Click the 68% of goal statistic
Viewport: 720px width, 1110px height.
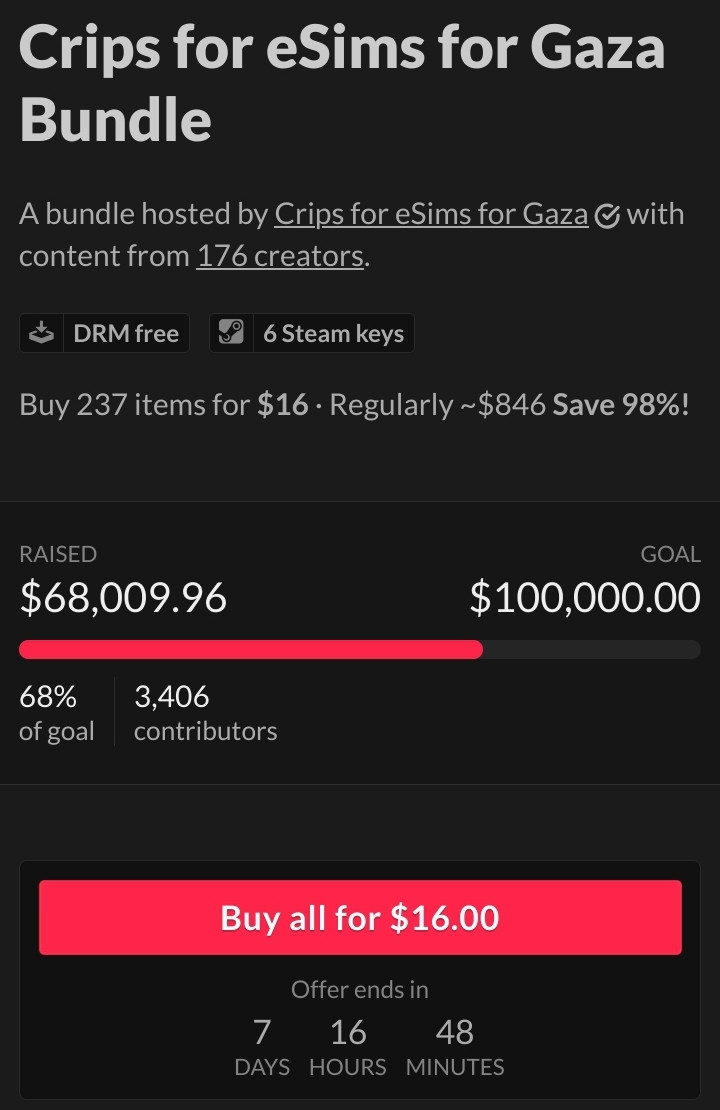pyautogui.click(x=57, y=713)
